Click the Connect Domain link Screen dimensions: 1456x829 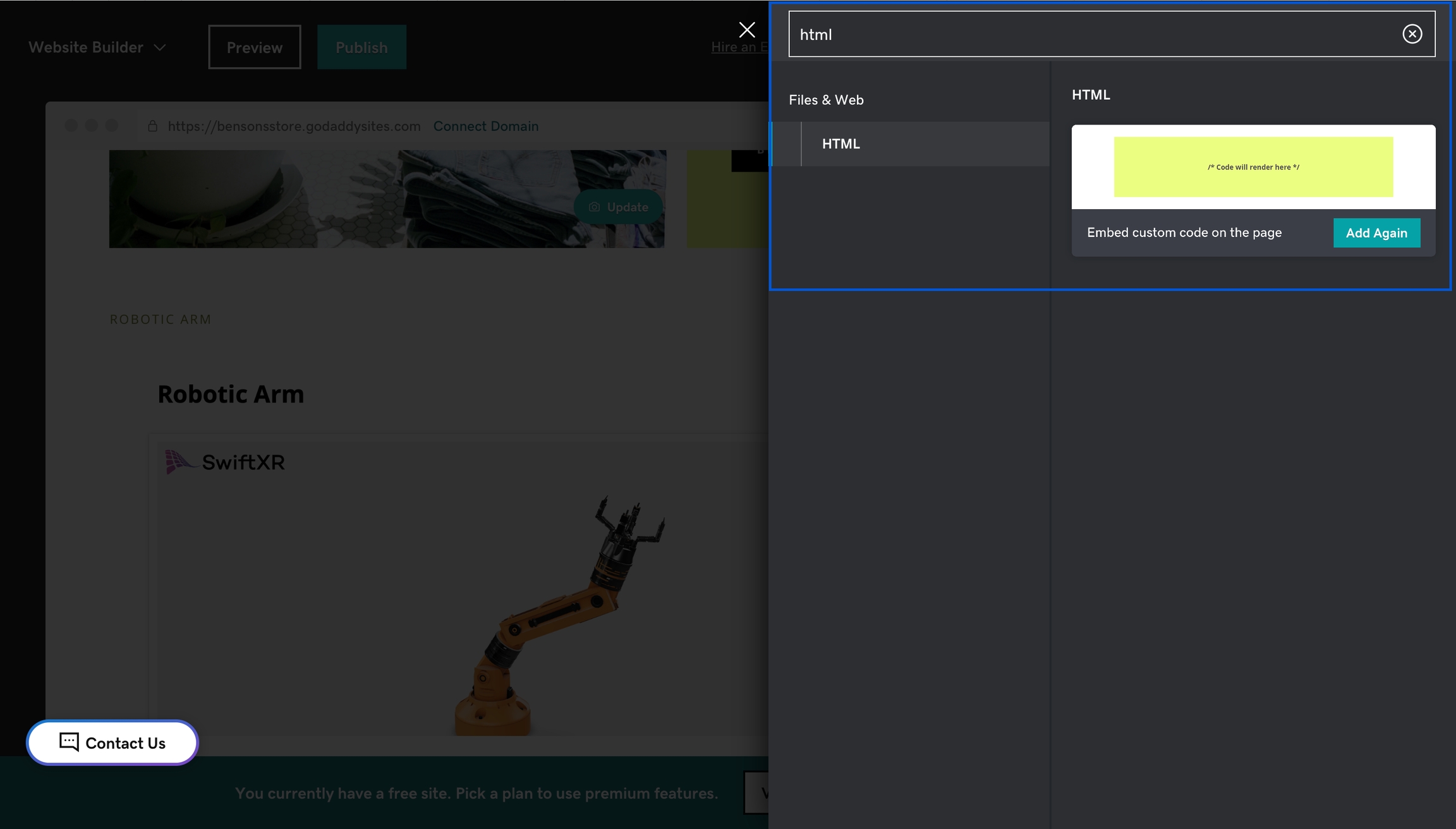[485, 126]
